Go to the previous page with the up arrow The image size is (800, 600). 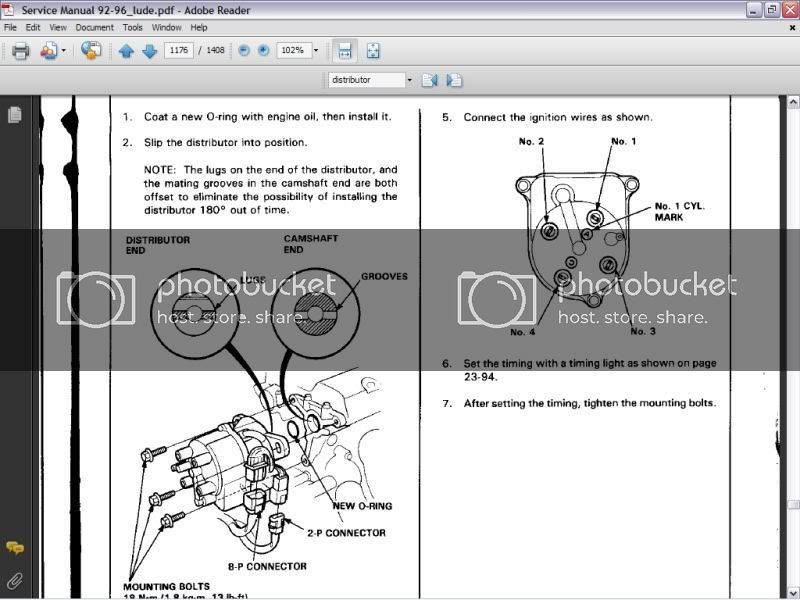coord(126,51)
